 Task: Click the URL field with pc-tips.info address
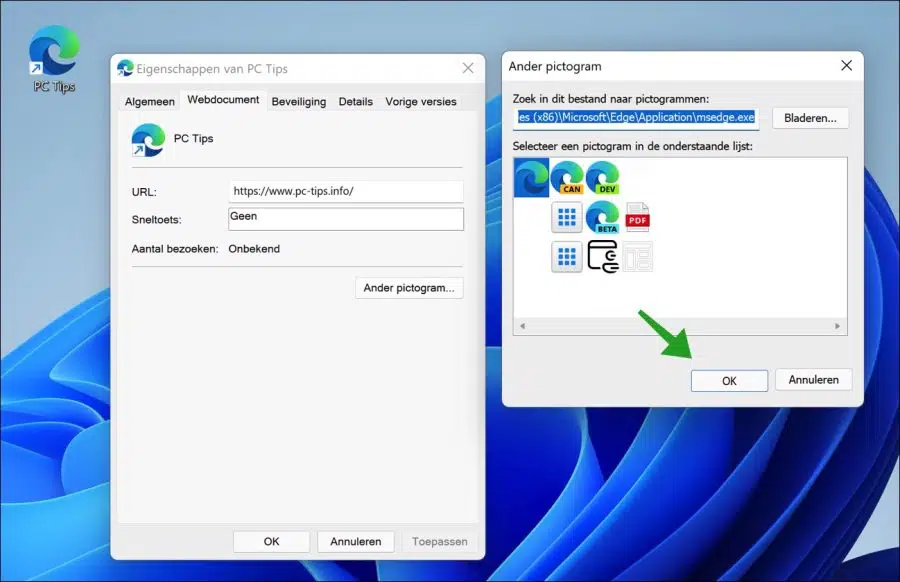coord(346,191)
